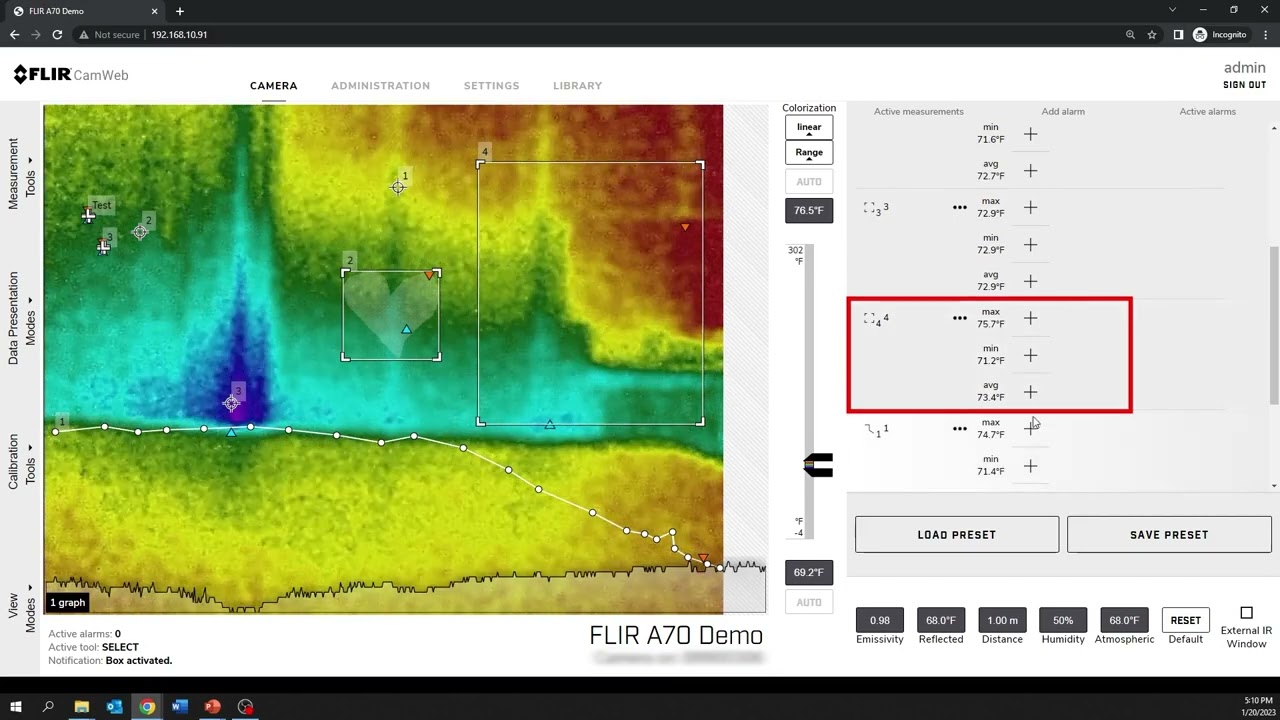Click the SIGN OUT link

[x=1244, y=85]
